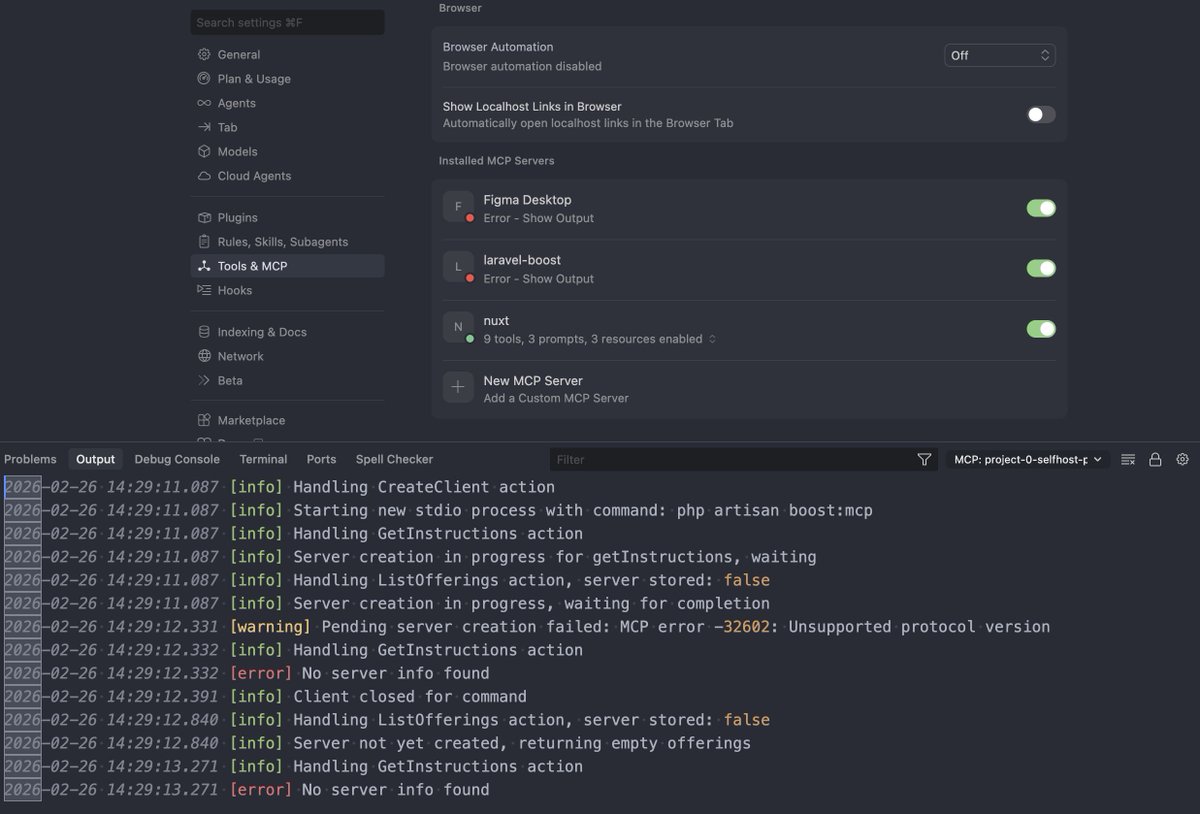Screen dimensions: 1200x814
Task: Open the Browser Automation Off dropdown
Action: click(x=1000, y=56)
